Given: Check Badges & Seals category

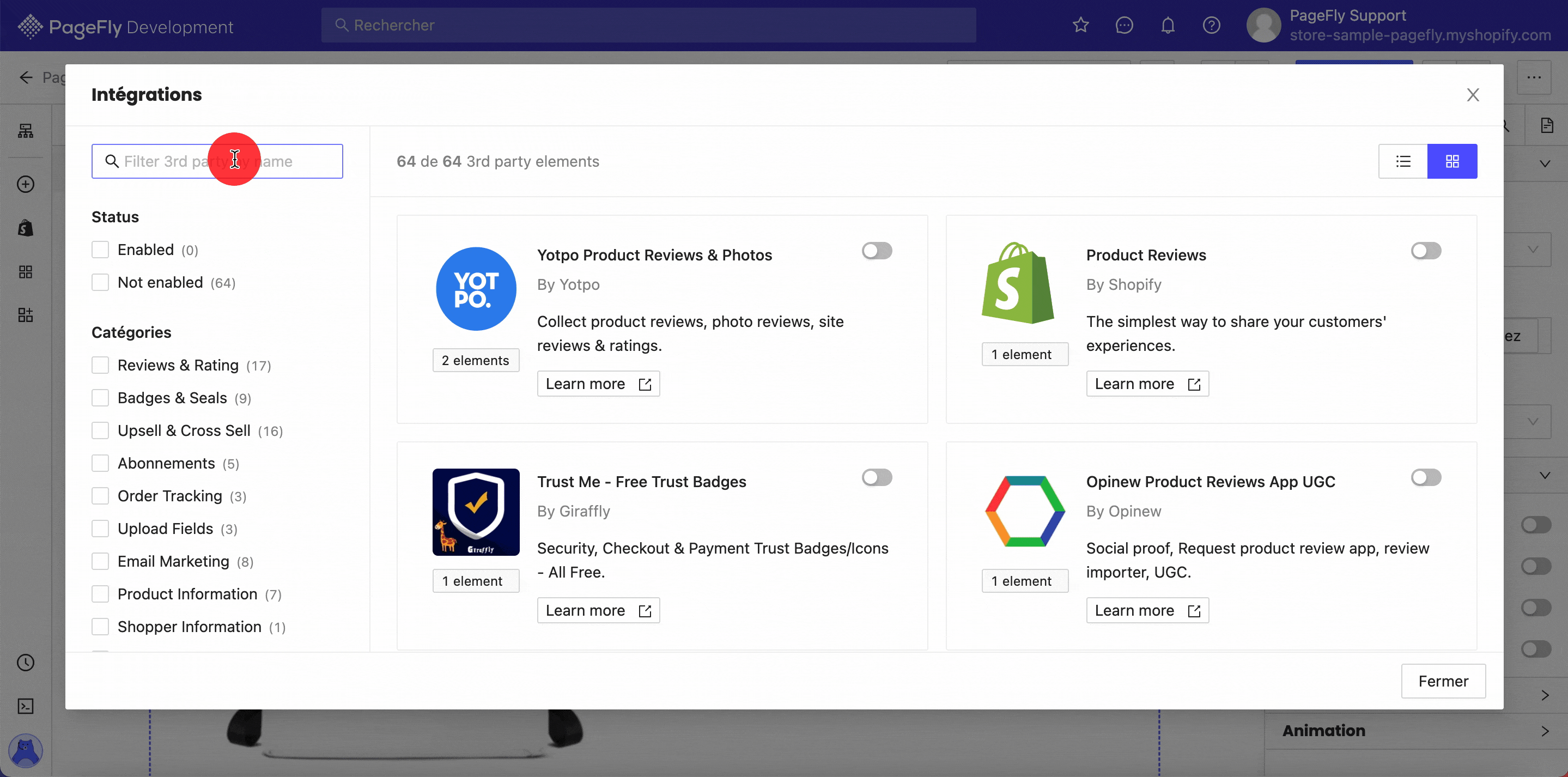Looking at the screenshot, I should [100, 398].
